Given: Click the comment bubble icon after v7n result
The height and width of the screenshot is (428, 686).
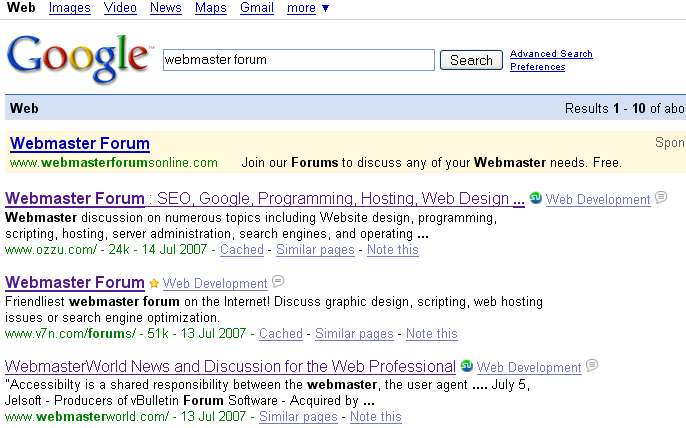Looking at the screenshot, I should pyautogui.click(x=278, y=281).
